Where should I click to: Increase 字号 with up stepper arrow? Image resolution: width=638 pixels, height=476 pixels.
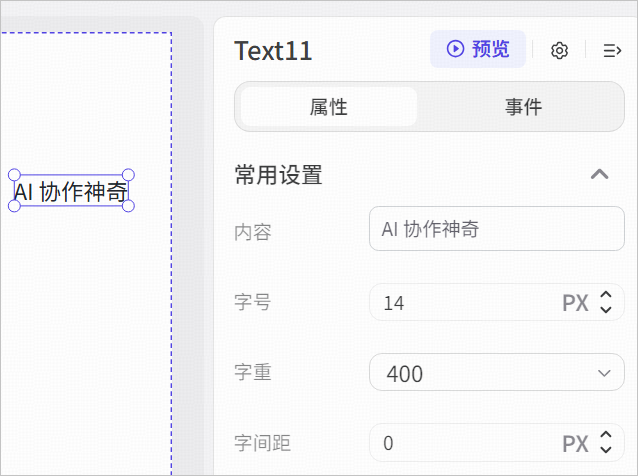(x=606, y=295)
